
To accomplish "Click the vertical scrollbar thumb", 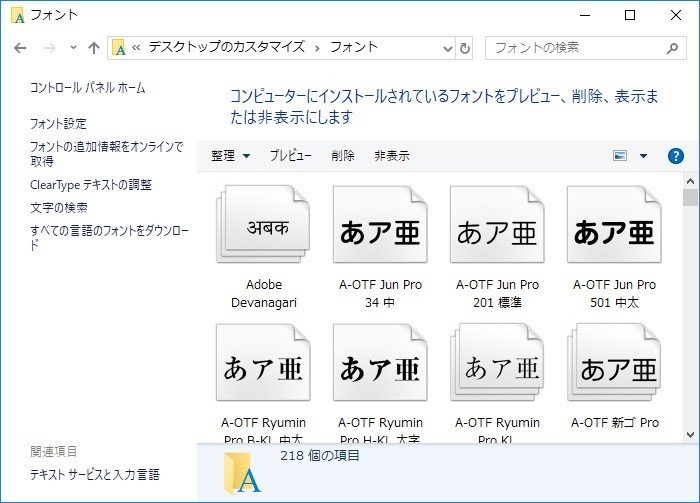I will pyautogui.click(x=690, y=197).
